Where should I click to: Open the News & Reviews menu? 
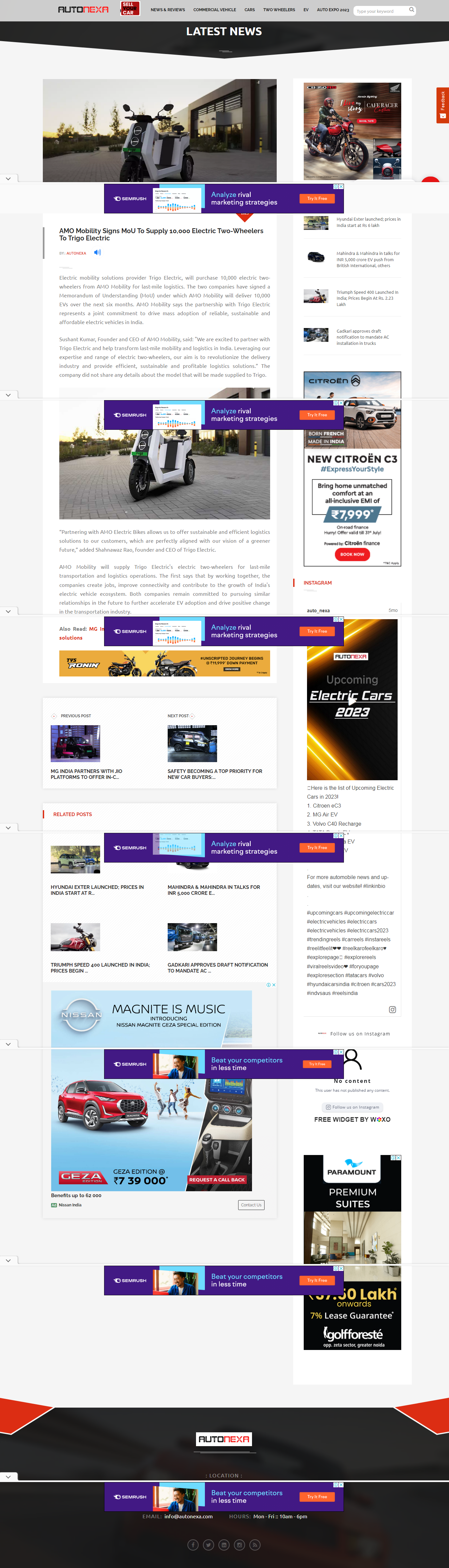pos(168,10)
